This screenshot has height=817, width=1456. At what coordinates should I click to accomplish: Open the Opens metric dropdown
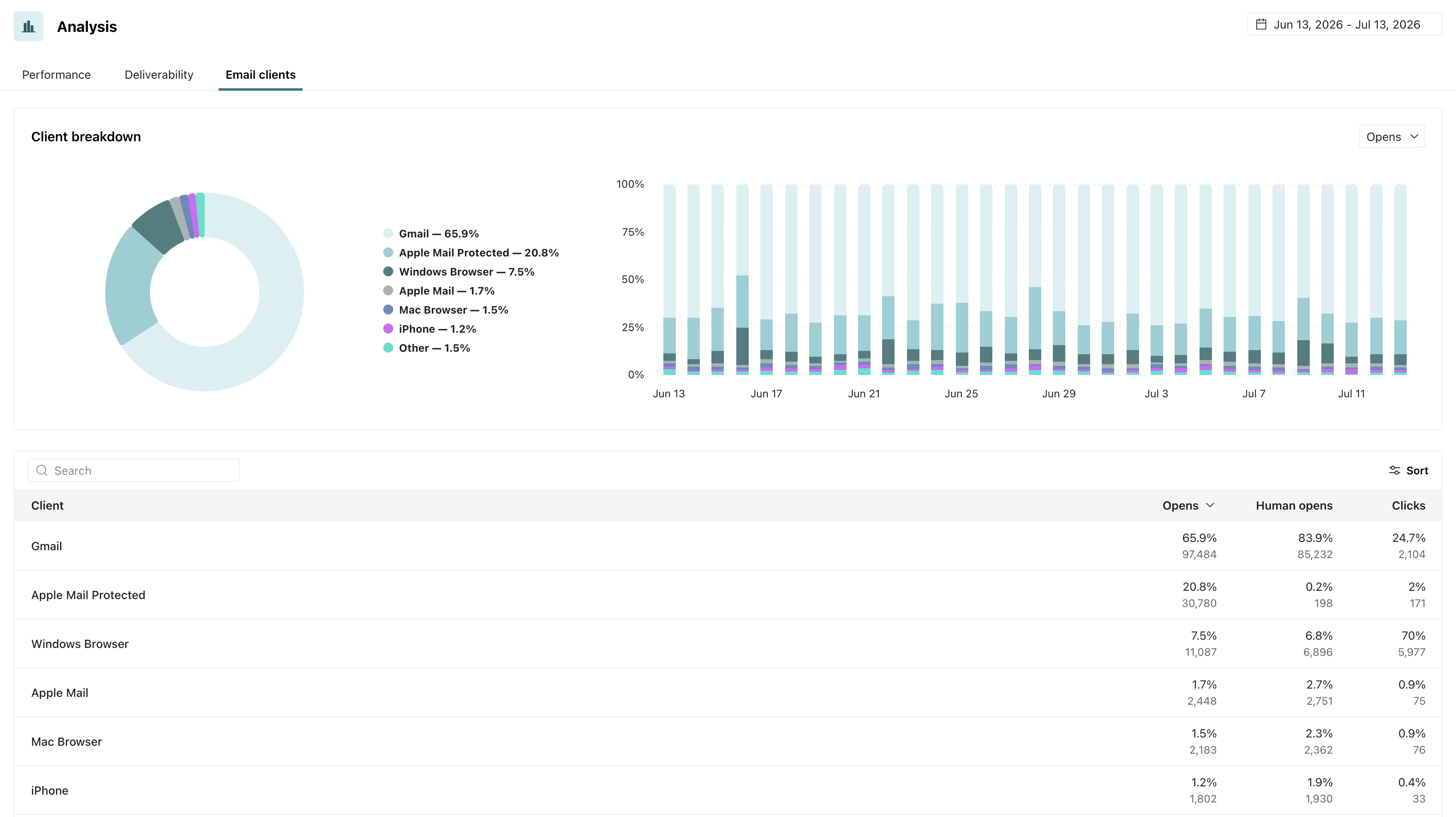tap(1391, 137)
